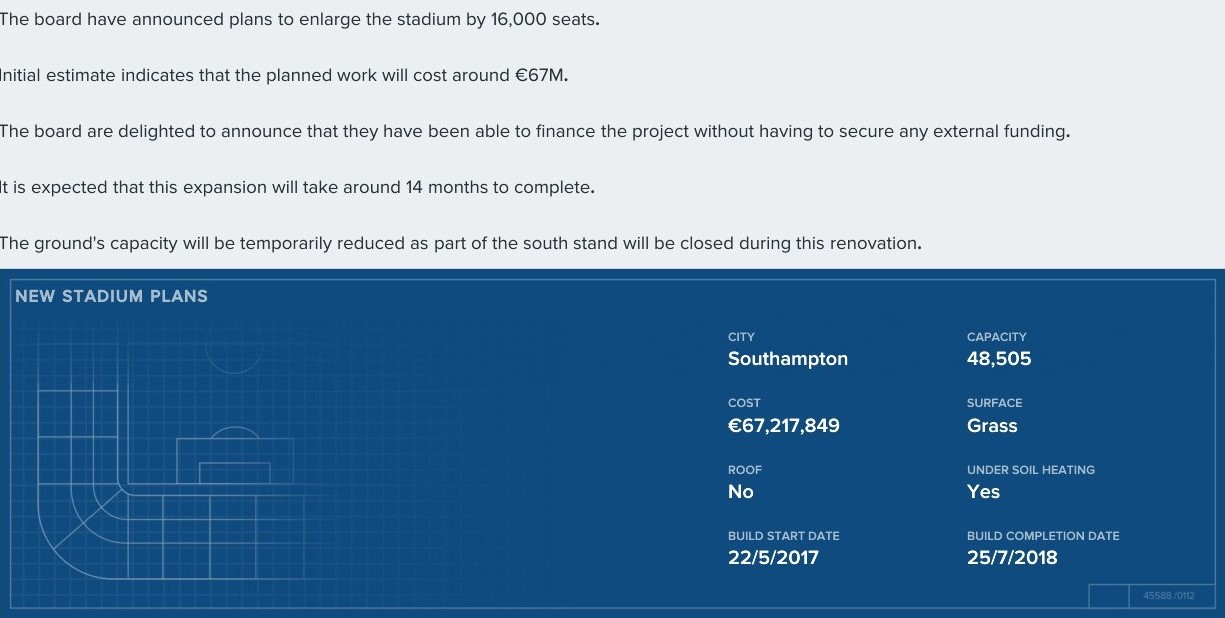Click the initial estimate €67M sentence
The width and height of the screenshot is (1225, 618).
[x=284, y=76]
